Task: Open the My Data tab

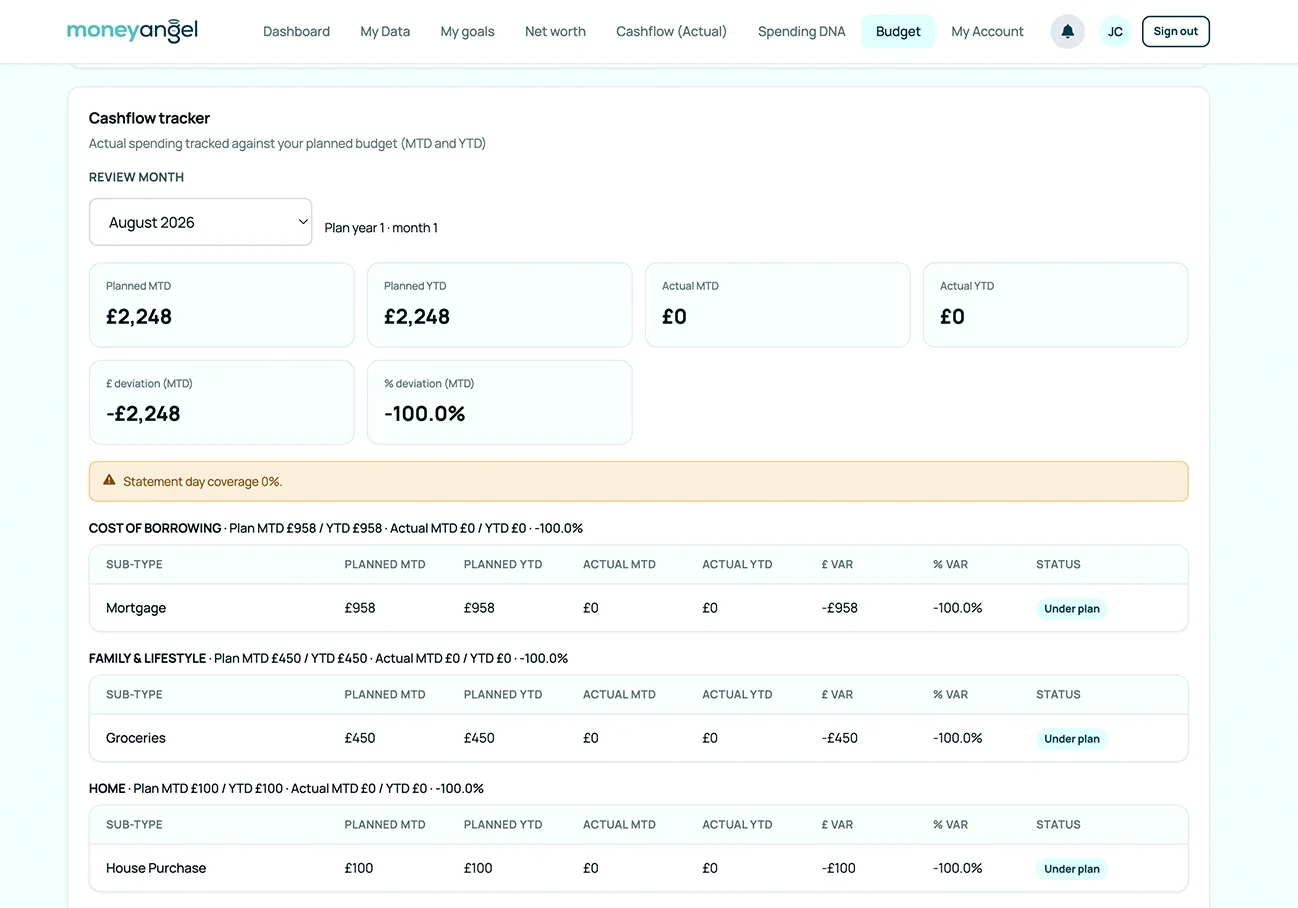Action: click(385, 31)
